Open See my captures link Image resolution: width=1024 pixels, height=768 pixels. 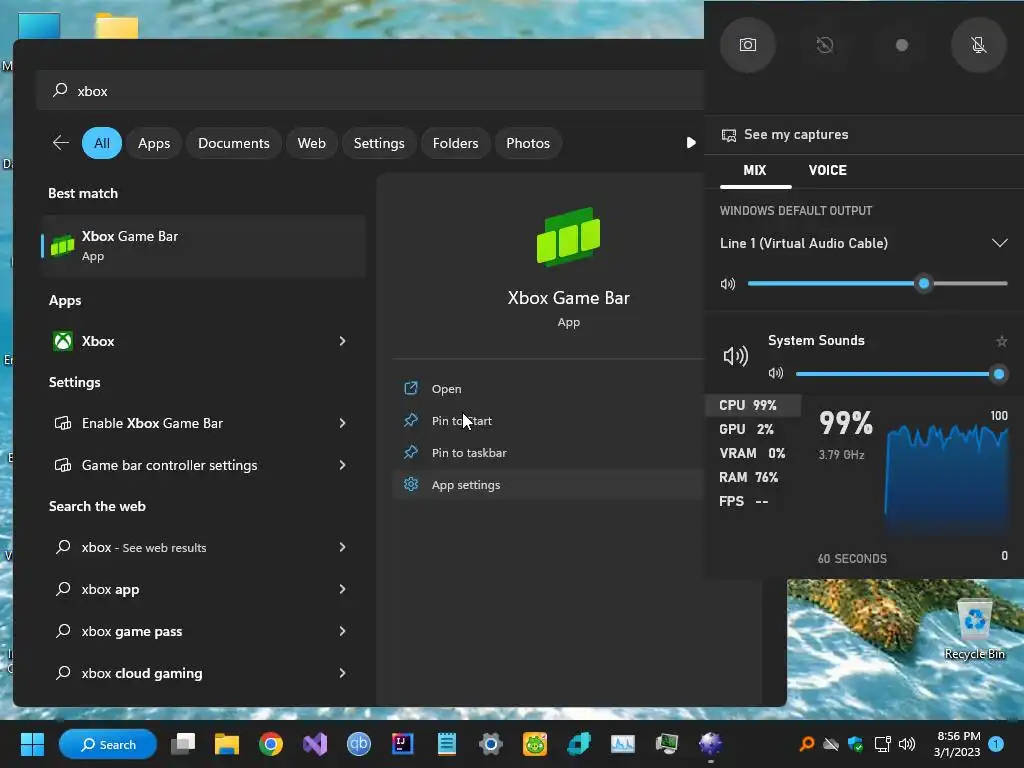(785, 135)
